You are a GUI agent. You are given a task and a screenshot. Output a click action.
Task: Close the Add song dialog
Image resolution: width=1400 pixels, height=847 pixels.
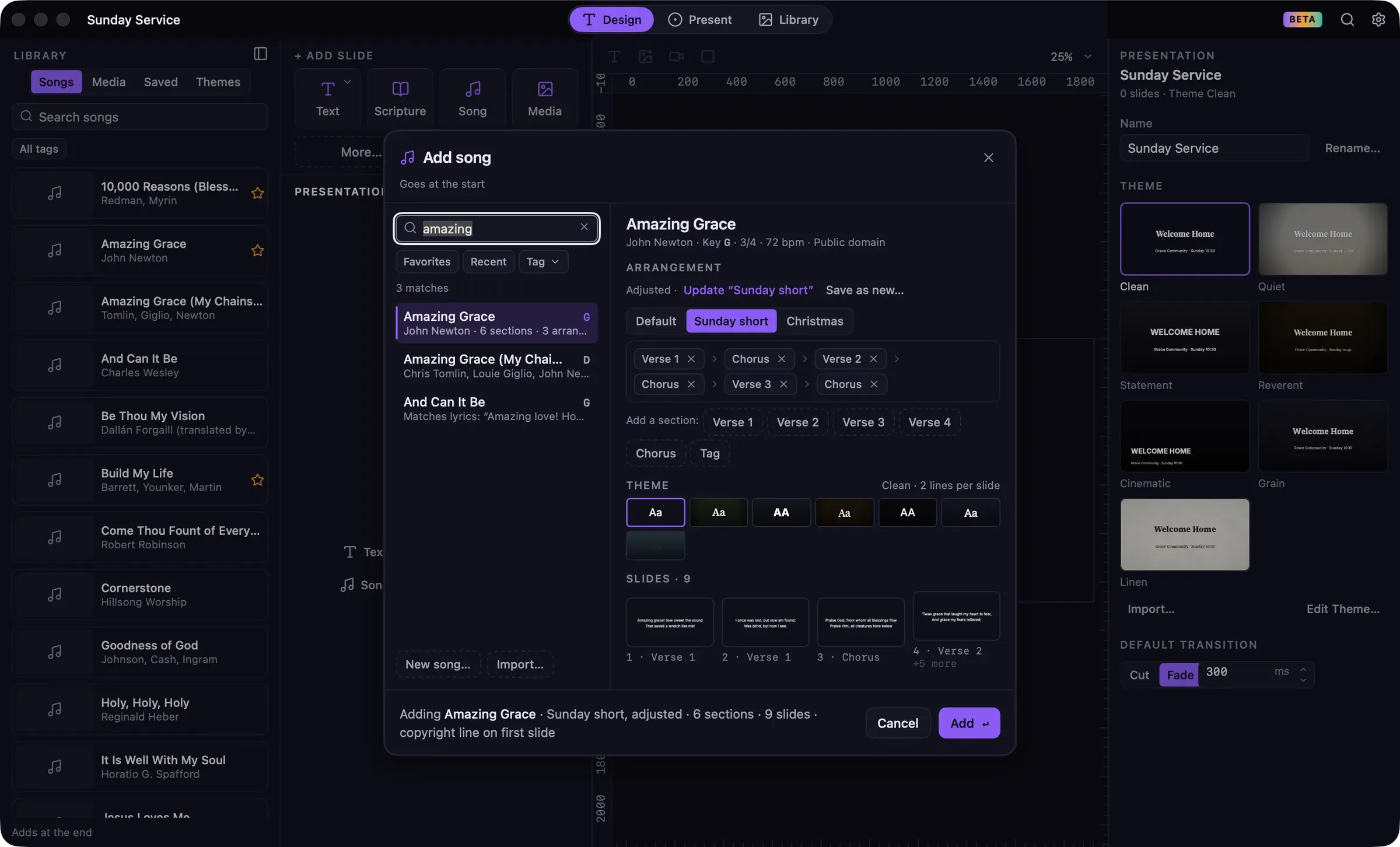point(988,157)
